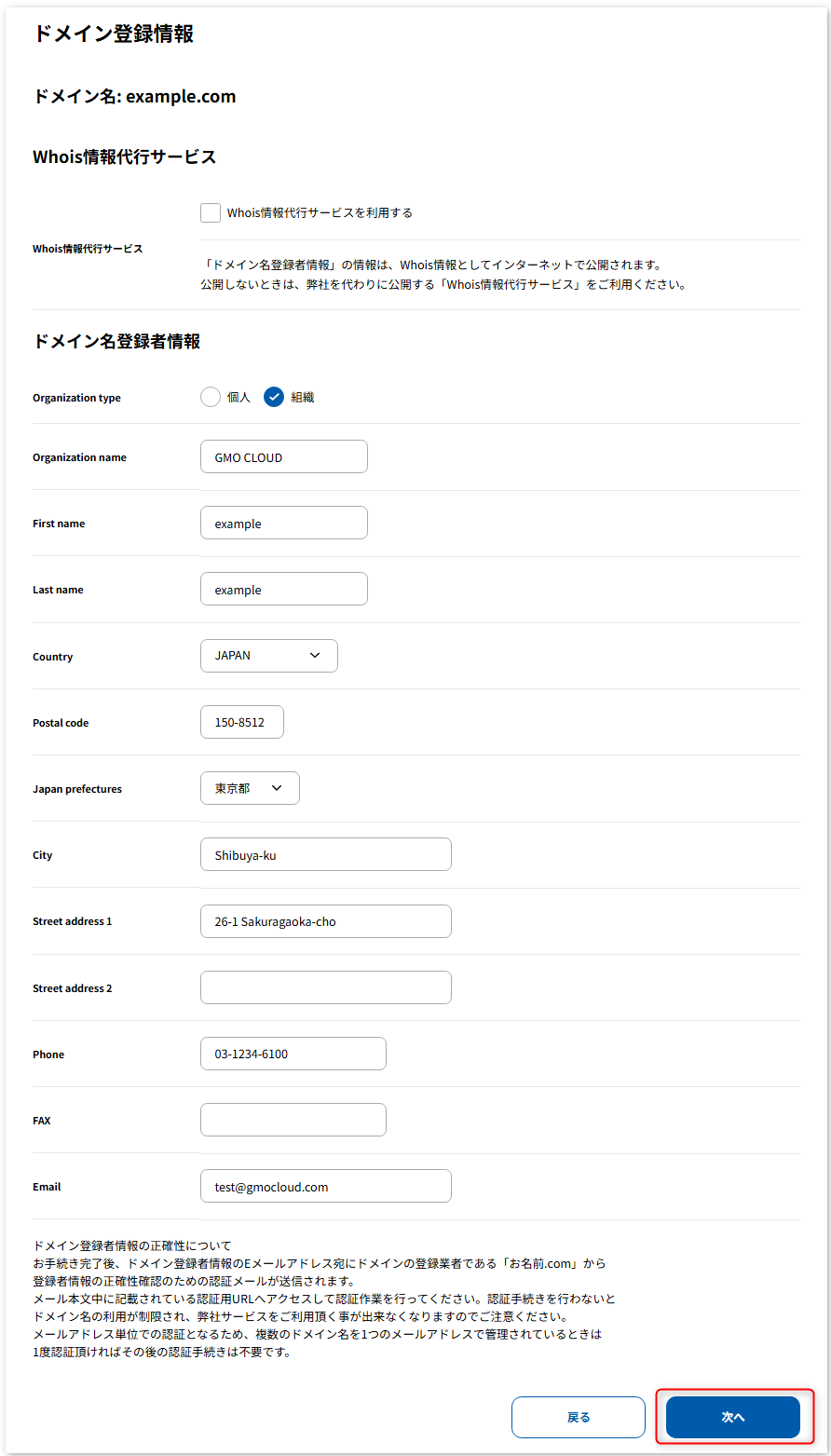Click the Postal code field showing 150-8512
Screen dimensions: 831x1456
[x=241, y=721]
